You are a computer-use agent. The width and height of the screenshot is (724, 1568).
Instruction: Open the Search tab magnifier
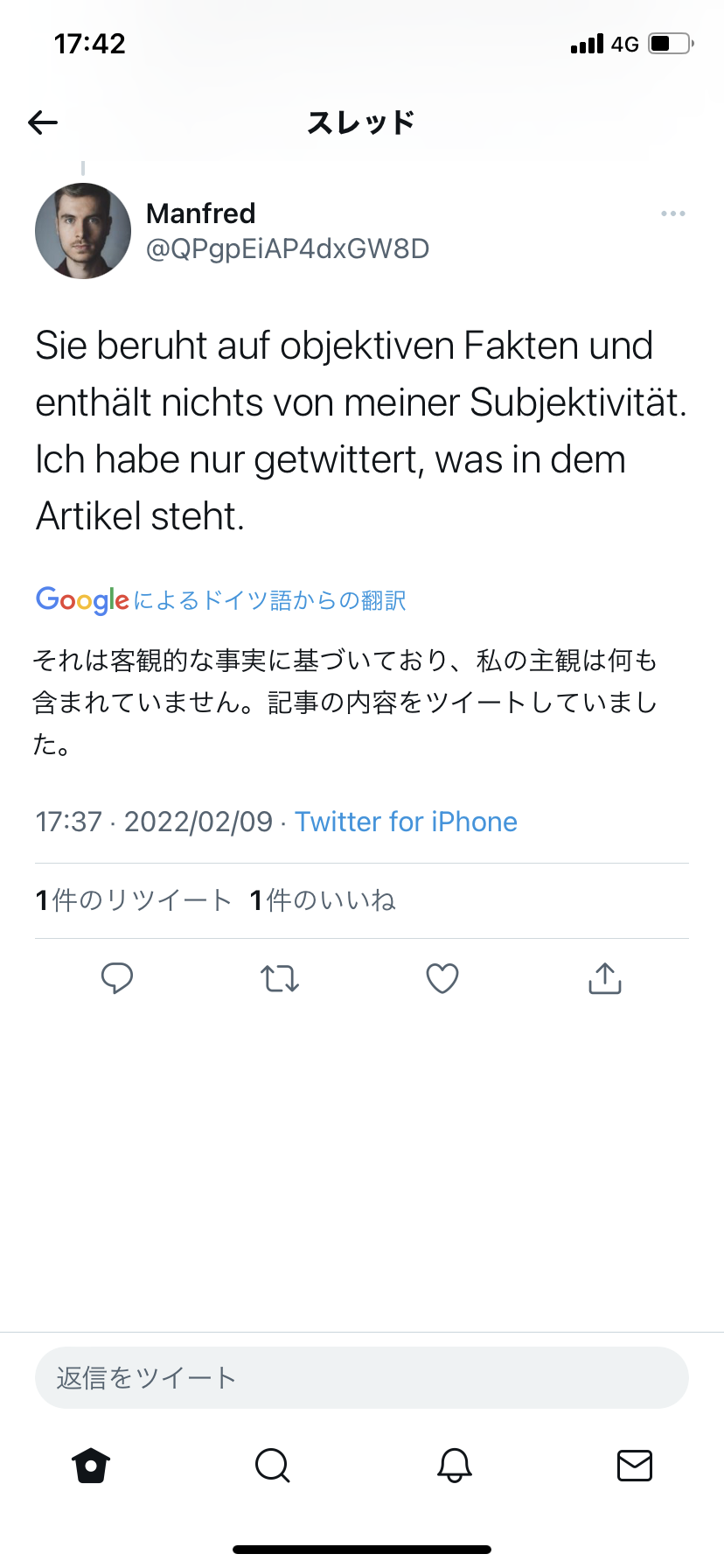click(272, 1466)
